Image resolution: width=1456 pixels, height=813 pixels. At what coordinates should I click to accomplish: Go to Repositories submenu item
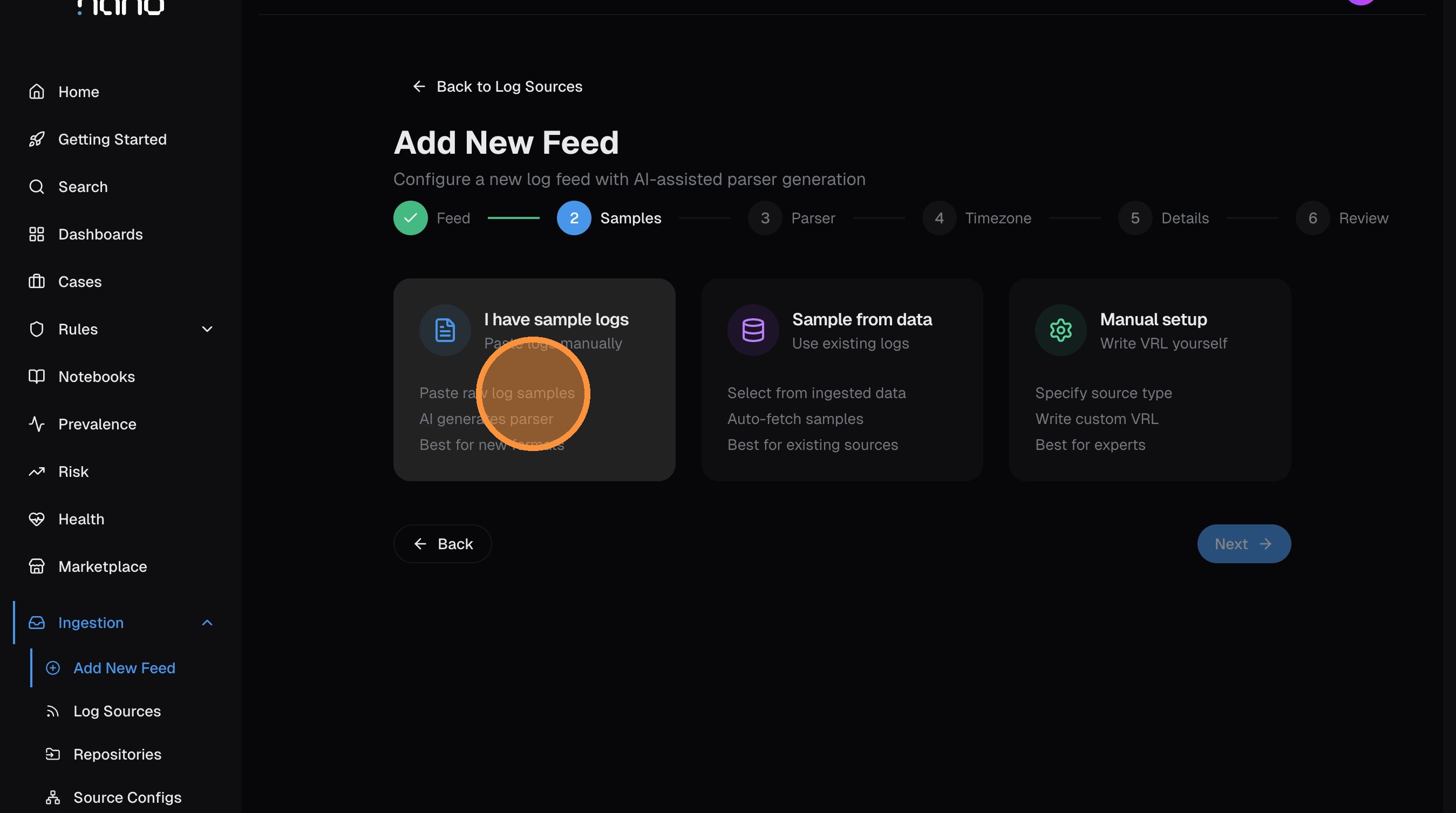117,754
